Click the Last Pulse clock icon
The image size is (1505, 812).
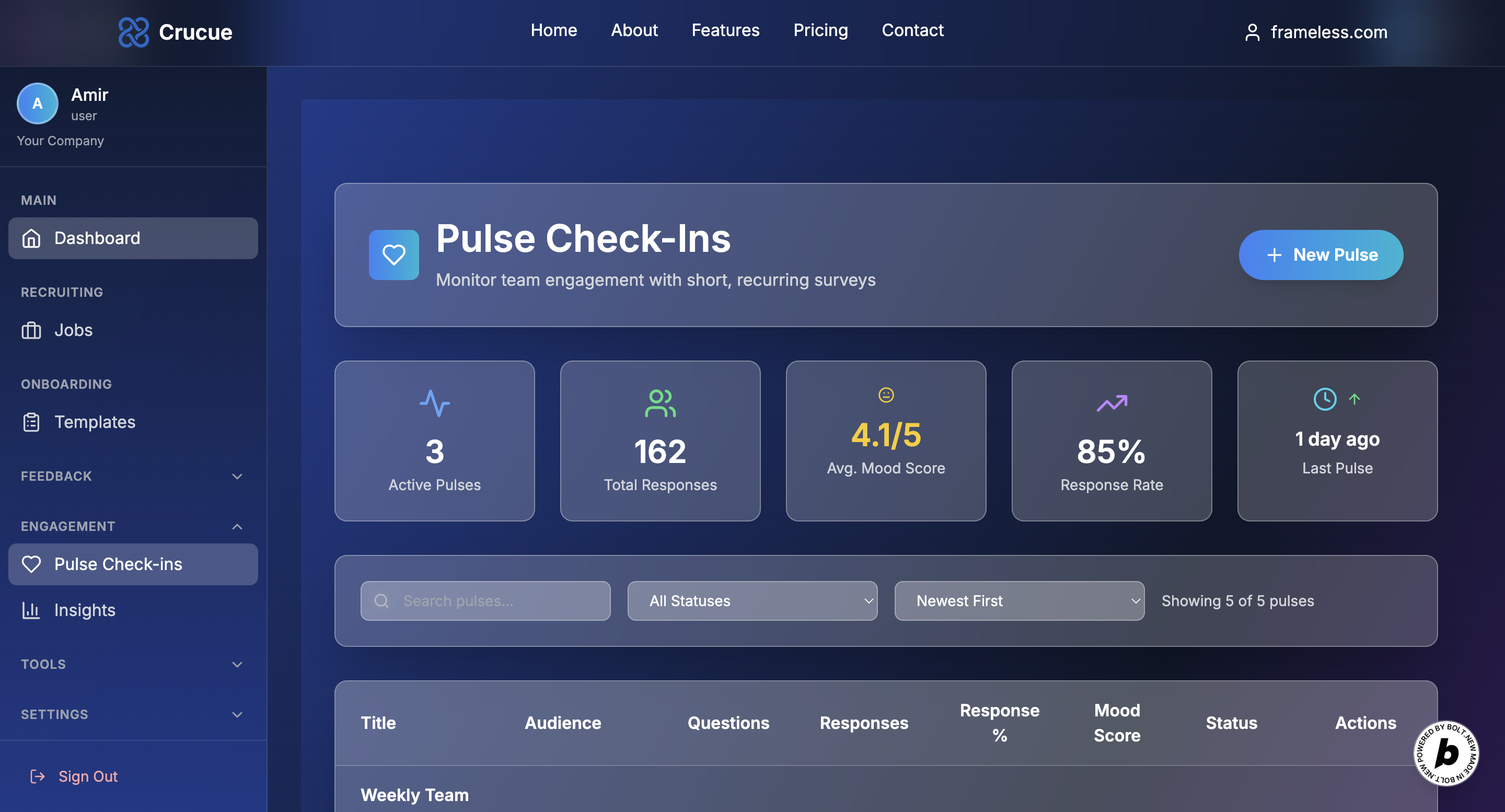click(x=1325, y=400)
